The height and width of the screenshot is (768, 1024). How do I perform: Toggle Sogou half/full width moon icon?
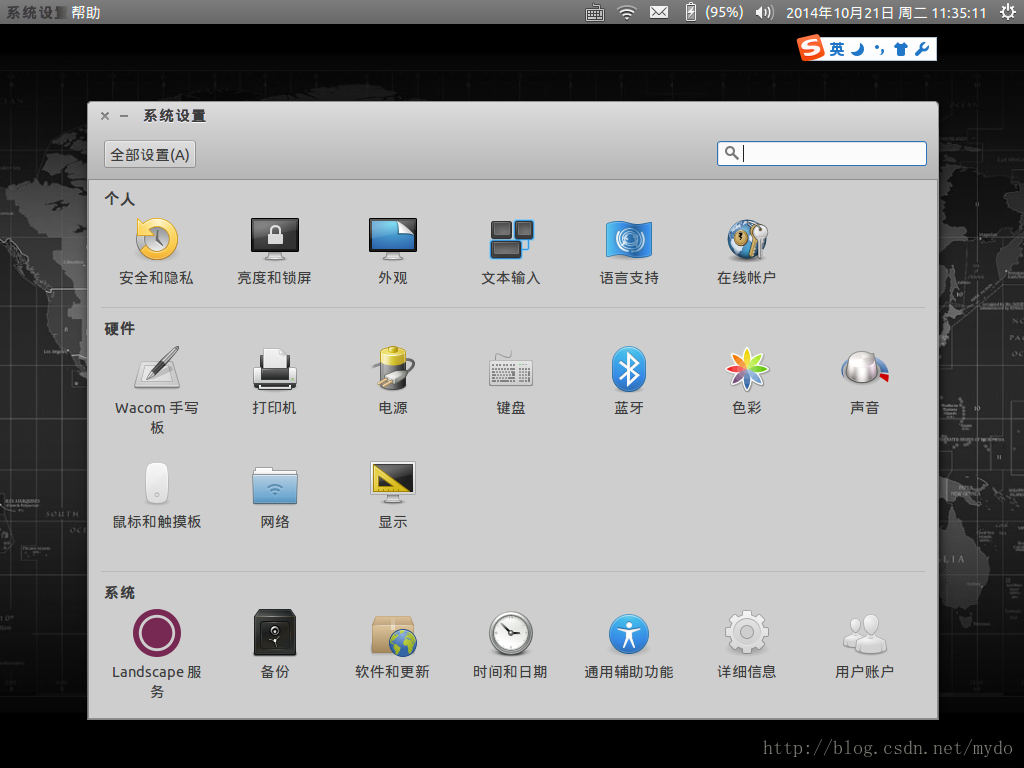point(858,49)
